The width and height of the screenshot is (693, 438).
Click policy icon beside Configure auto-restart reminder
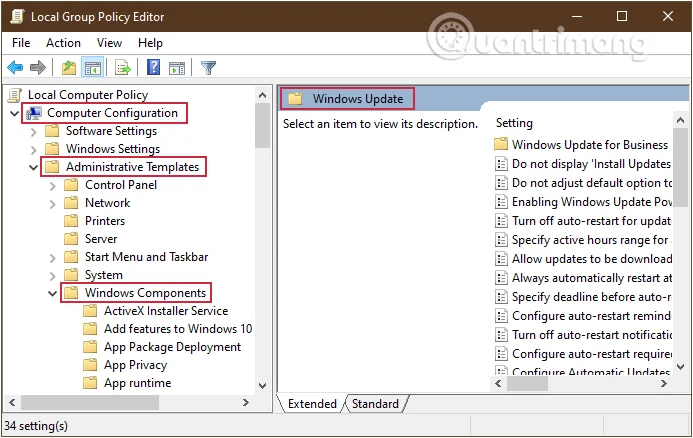[501, 316]
